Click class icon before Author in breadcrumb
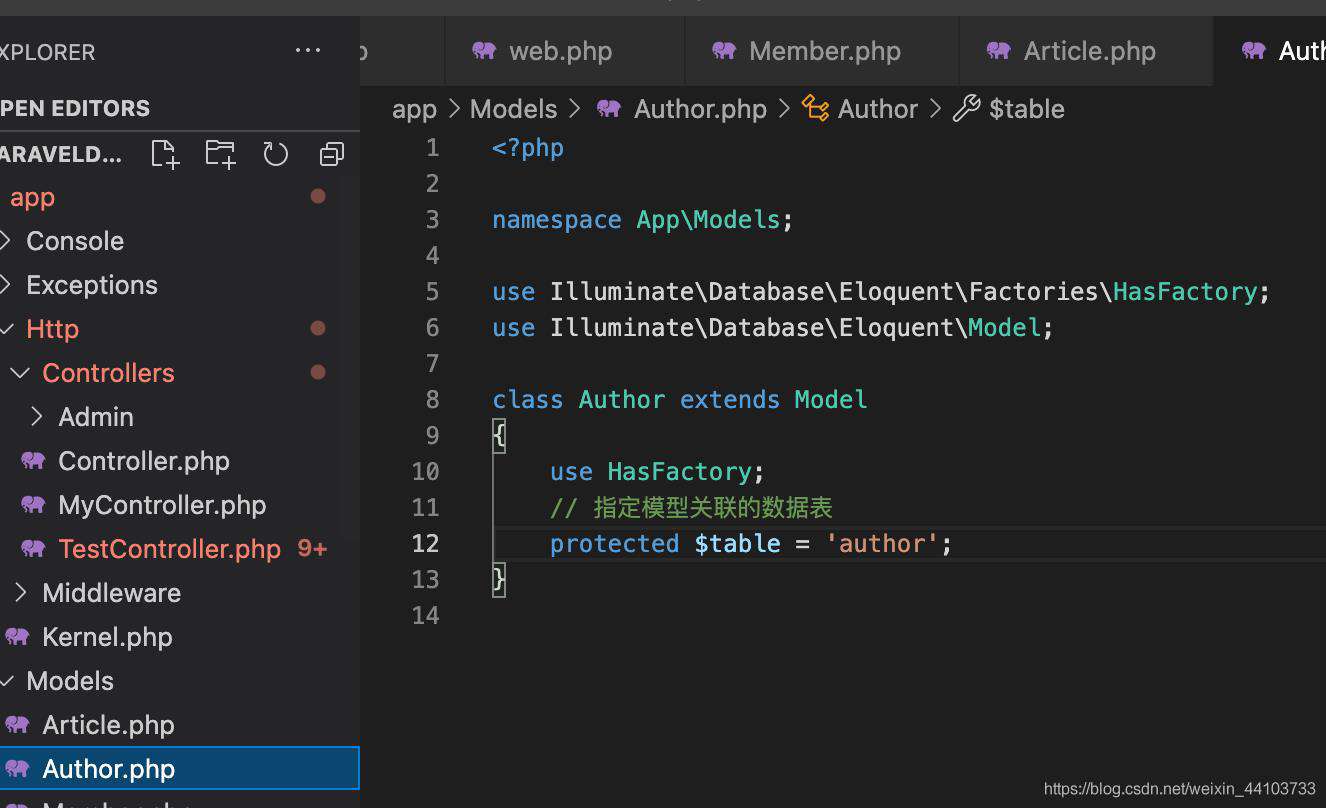Viewport: 1326px width, 808px height. pos(815,109)
